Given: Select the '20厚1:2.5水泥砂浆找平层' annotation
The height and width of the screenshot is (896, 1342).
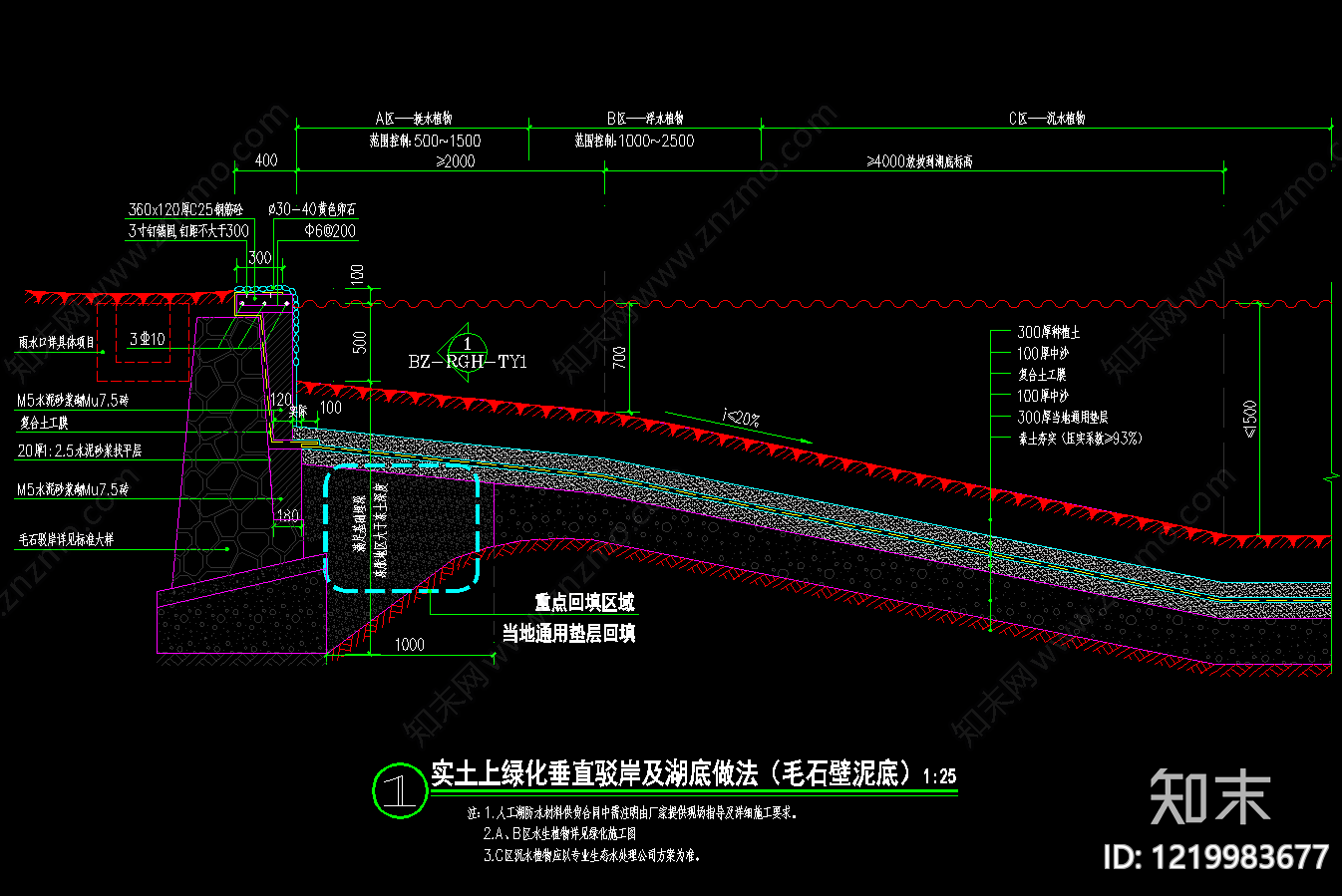Looking at the screenshot, I should pos(80,451).
